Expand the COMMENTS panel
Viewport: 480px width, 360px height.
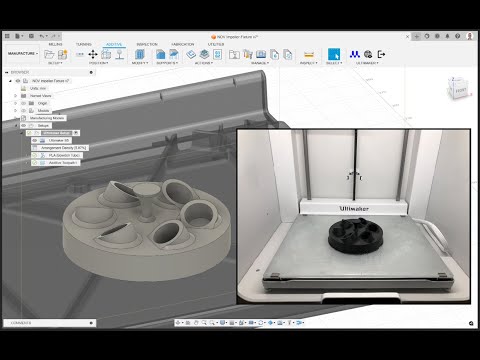tap(91, 323)
